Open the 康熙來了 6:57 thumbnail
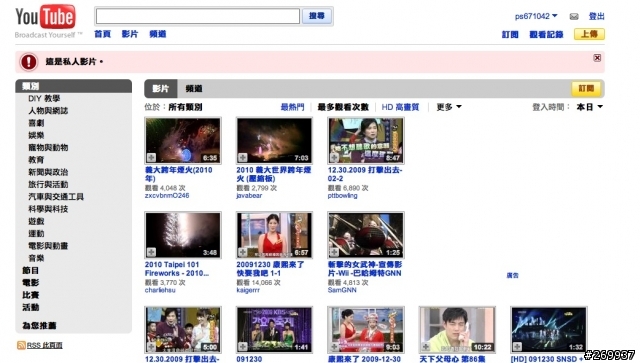 tap(274, 235)
